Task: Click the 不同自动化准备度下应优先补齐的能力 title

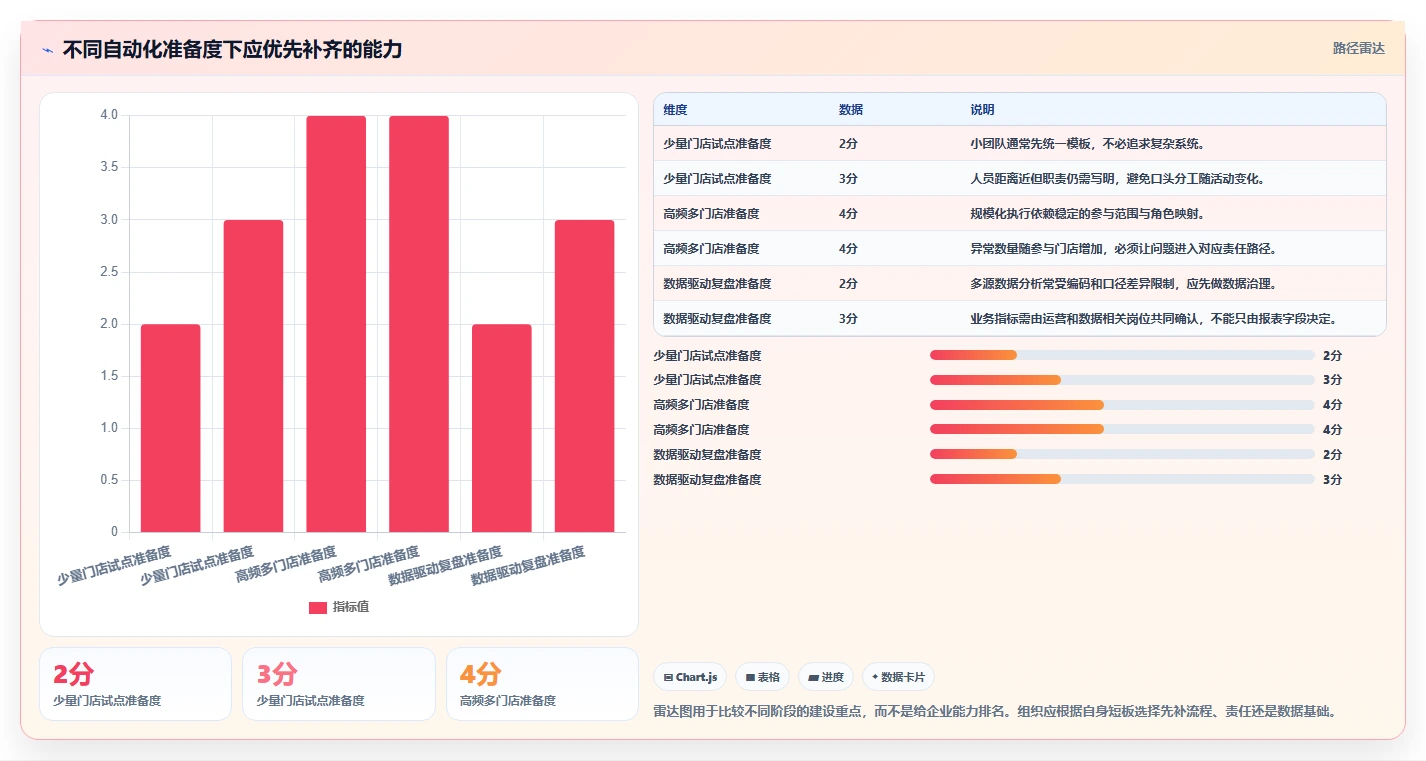Action: (232, 50)
